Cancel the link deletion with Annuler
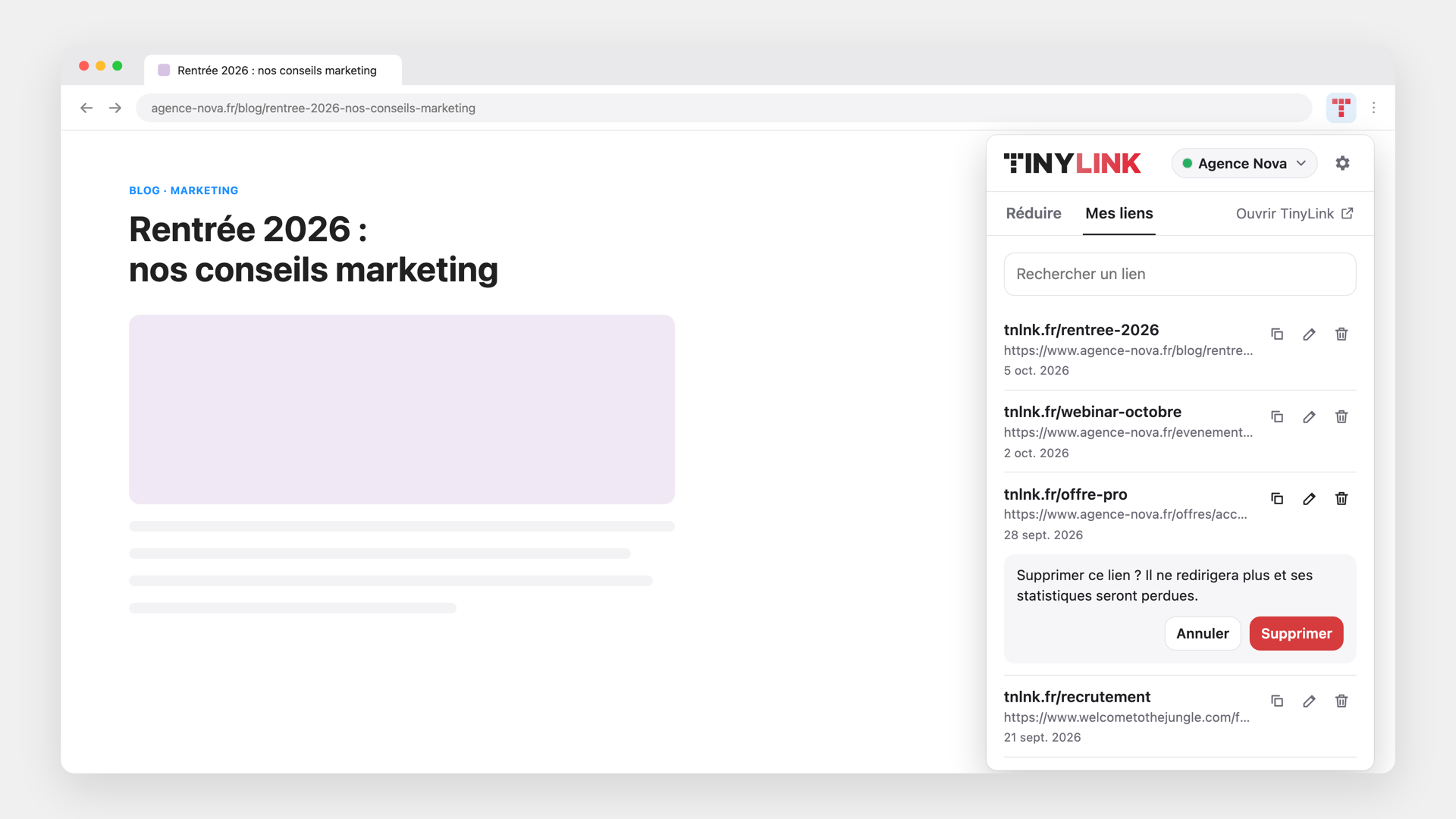 pyautogui.click(x=1202, y=633)
